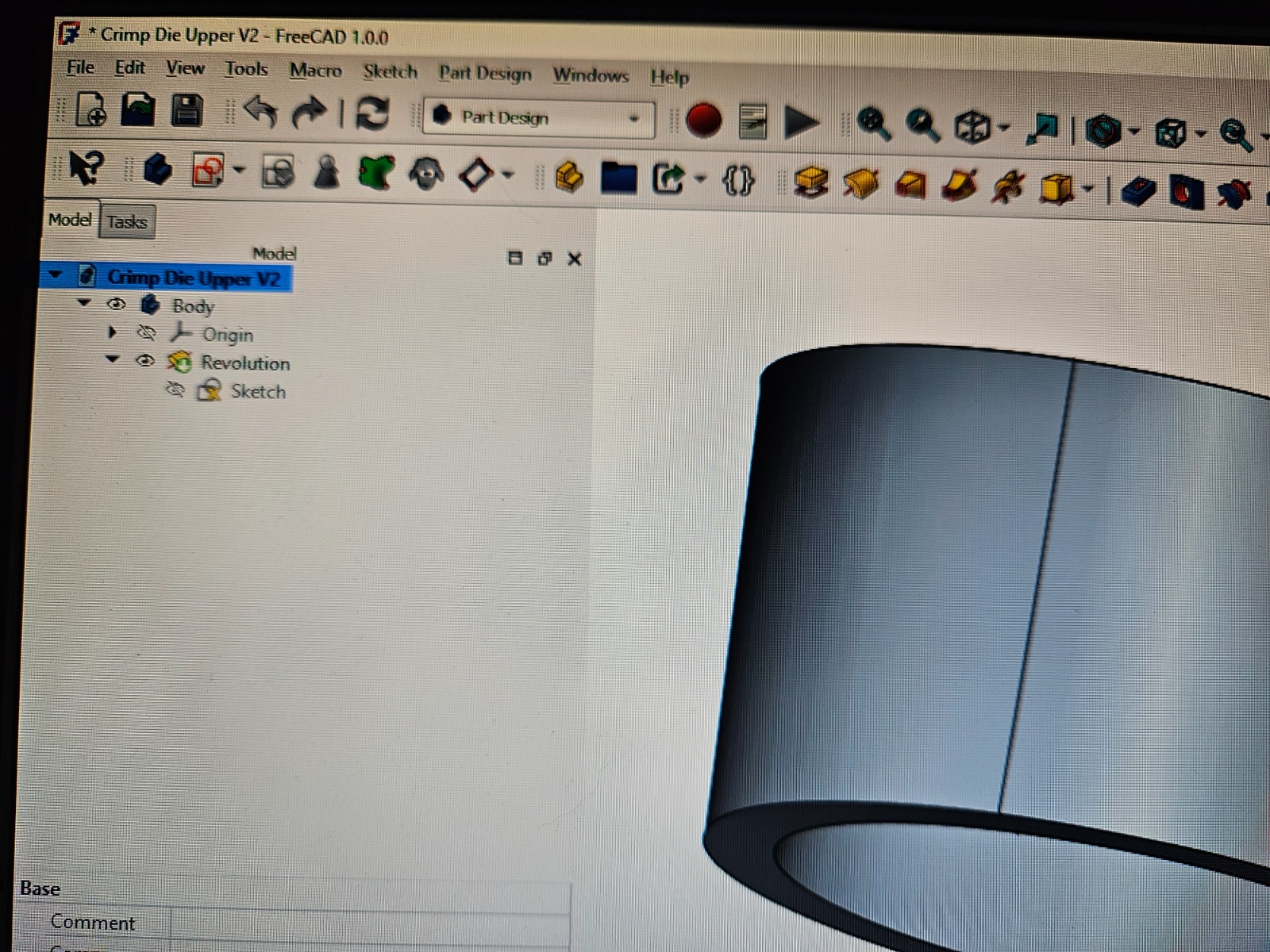Screen dimensions: 1270x952
Task: Show the hidden Sketch via eye icon
Action: 175,390
